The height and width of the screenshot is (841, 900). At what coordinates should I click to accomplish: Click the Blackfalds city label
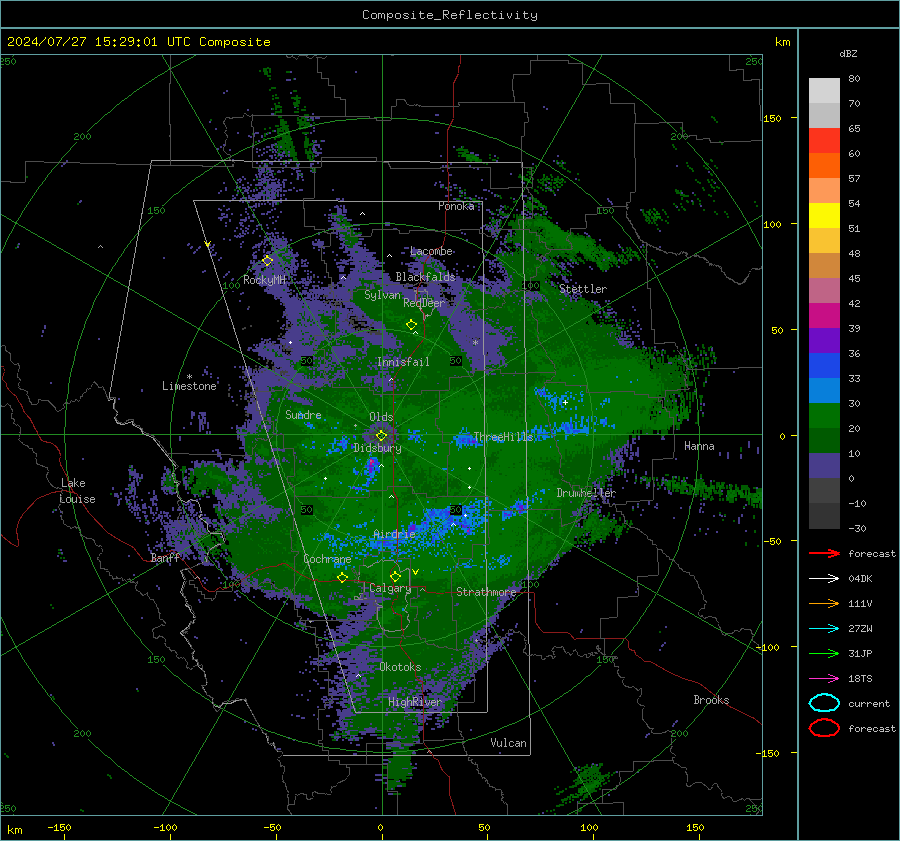click(x=425, y=277)
